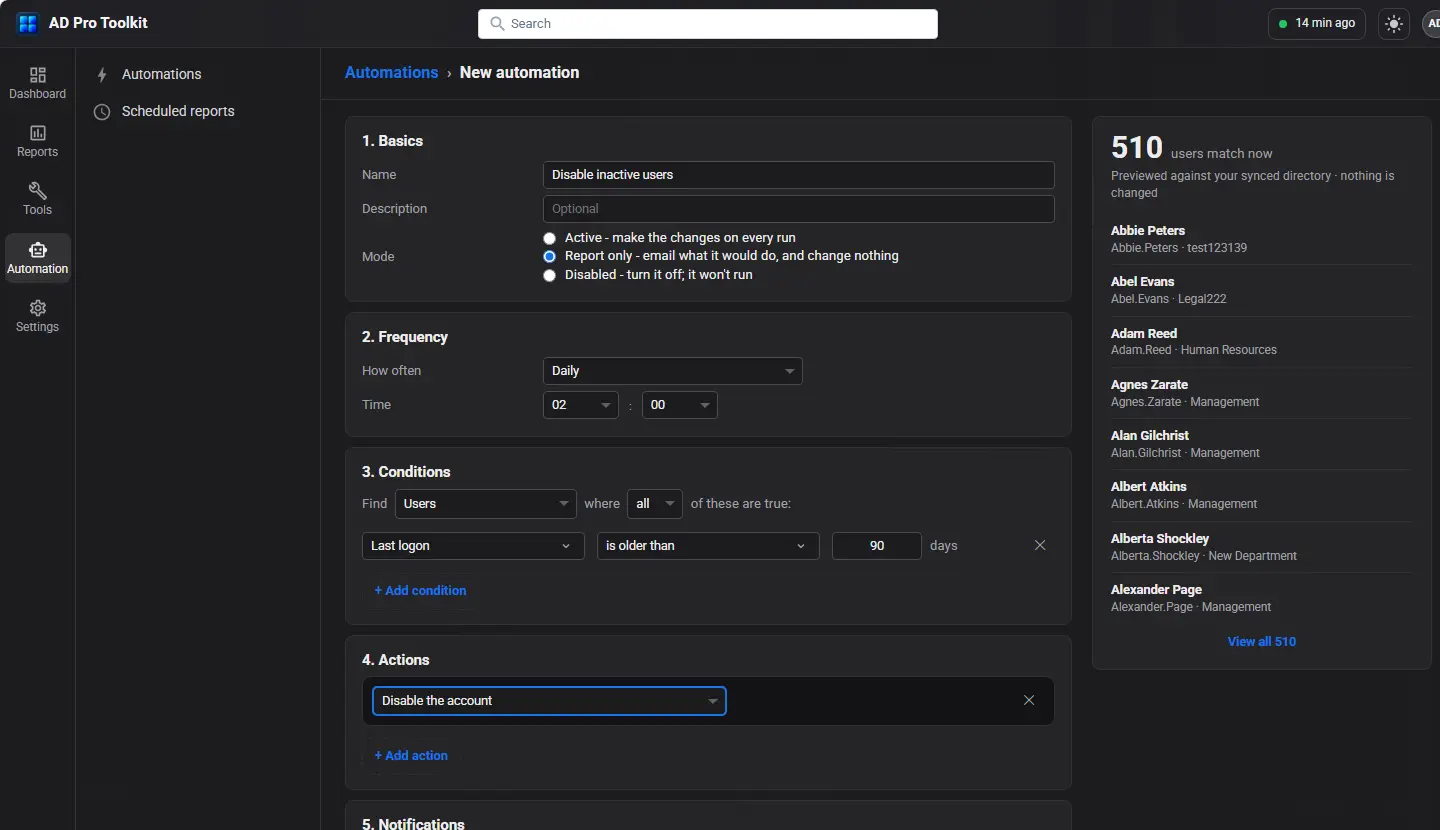Viewport: 1440px width, 830px height.
Task: Open the Find Users object dropdown
Action: [486, 504]
